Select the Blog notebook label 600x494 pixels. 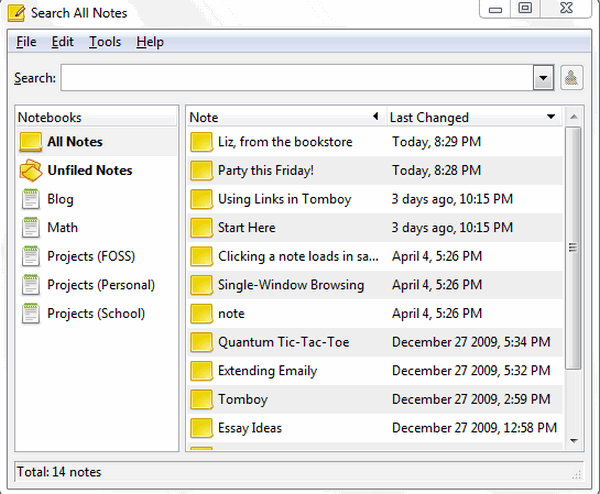tap(60, 199)
